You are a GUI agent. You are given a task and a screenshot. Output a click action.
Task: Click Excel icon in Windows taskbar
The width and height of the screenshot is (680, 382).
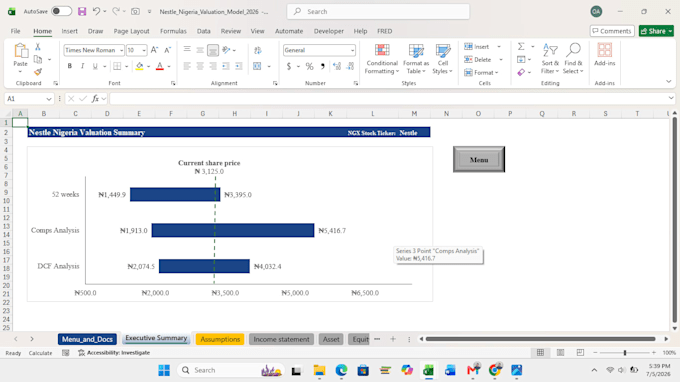[428, 370]
